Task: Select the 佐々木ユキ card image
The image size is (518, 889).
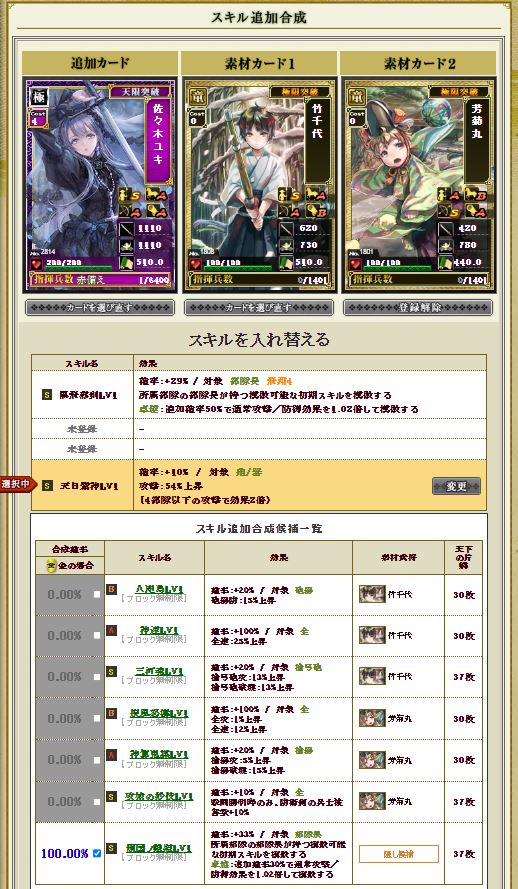Action: (x=100, y=186)
